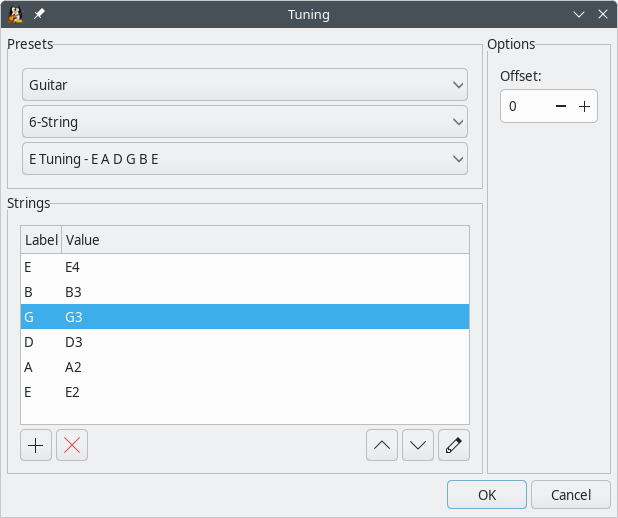This screenshot has height=518, width=618.
Task: Open the Guitar instrument dropdown
Action: tap(245, 85)
